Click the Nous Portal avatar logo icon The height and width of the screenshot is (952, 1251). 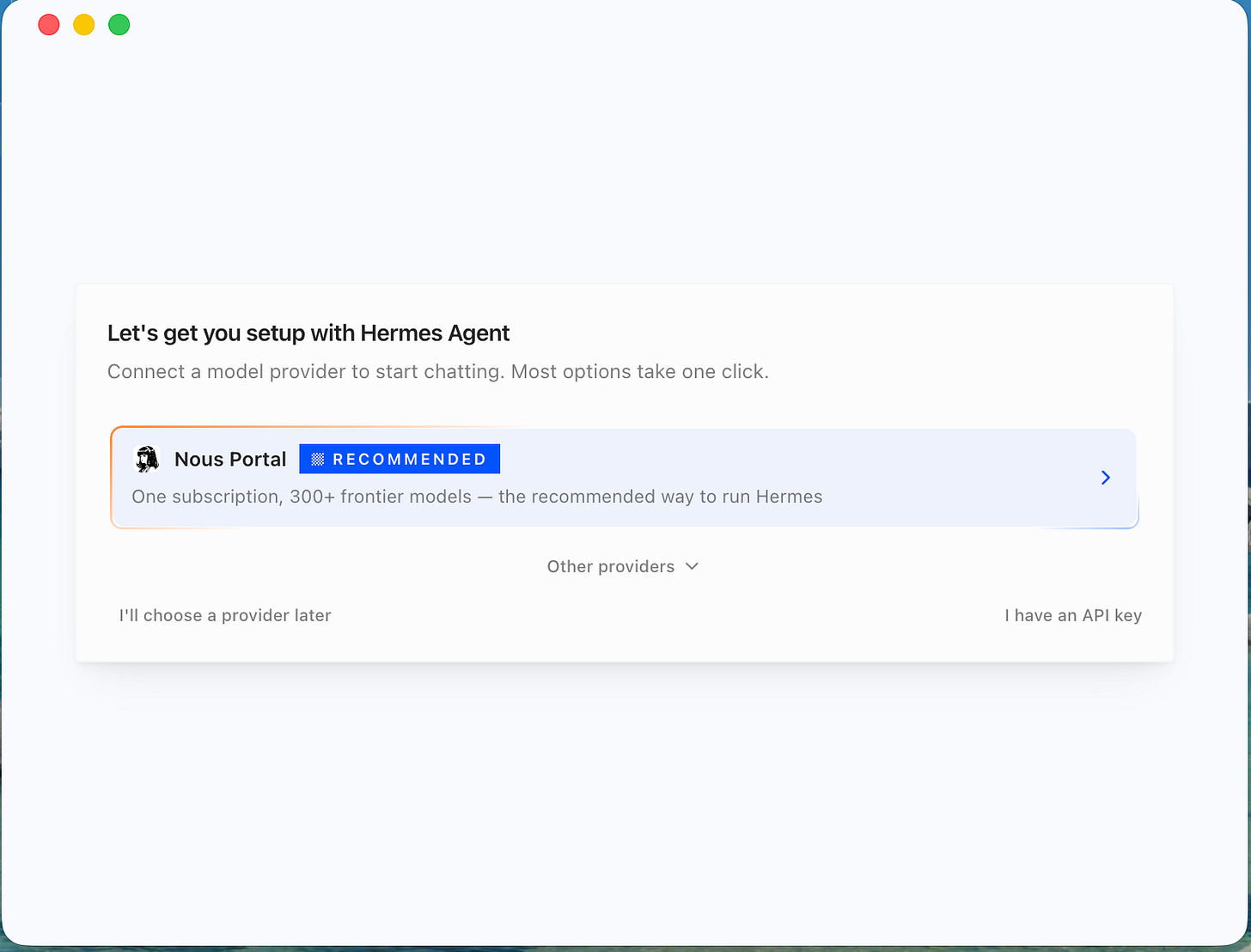(x=148, y=459)
